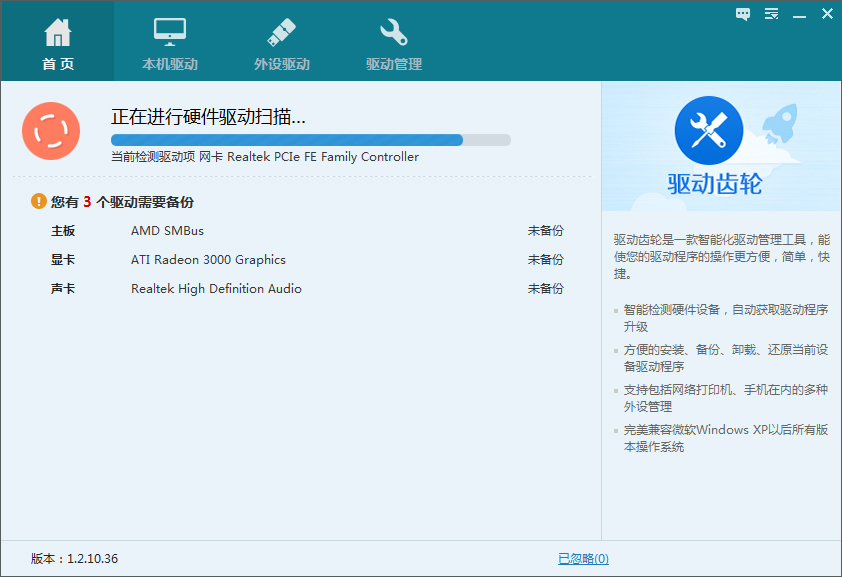The width and height of the screenshot is (842, 577).
Task: Click the home icon on the 首页 tab
Action: tap(58, 33)
